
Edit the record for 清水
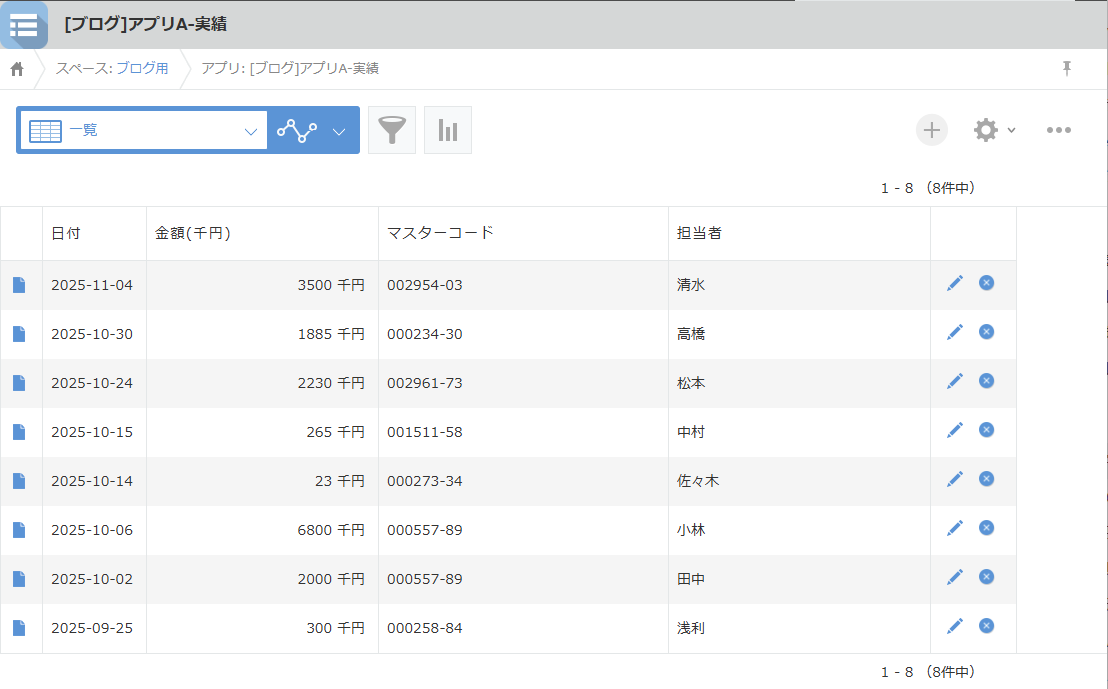pyautogui.click(x=955, y=283)
